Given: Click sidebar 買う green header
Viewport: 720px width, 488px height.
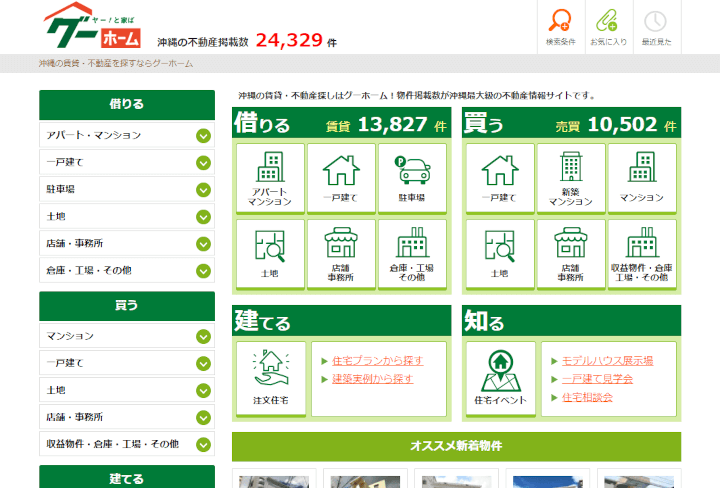Looking at the screenshot, I should [x=127, y=306].
